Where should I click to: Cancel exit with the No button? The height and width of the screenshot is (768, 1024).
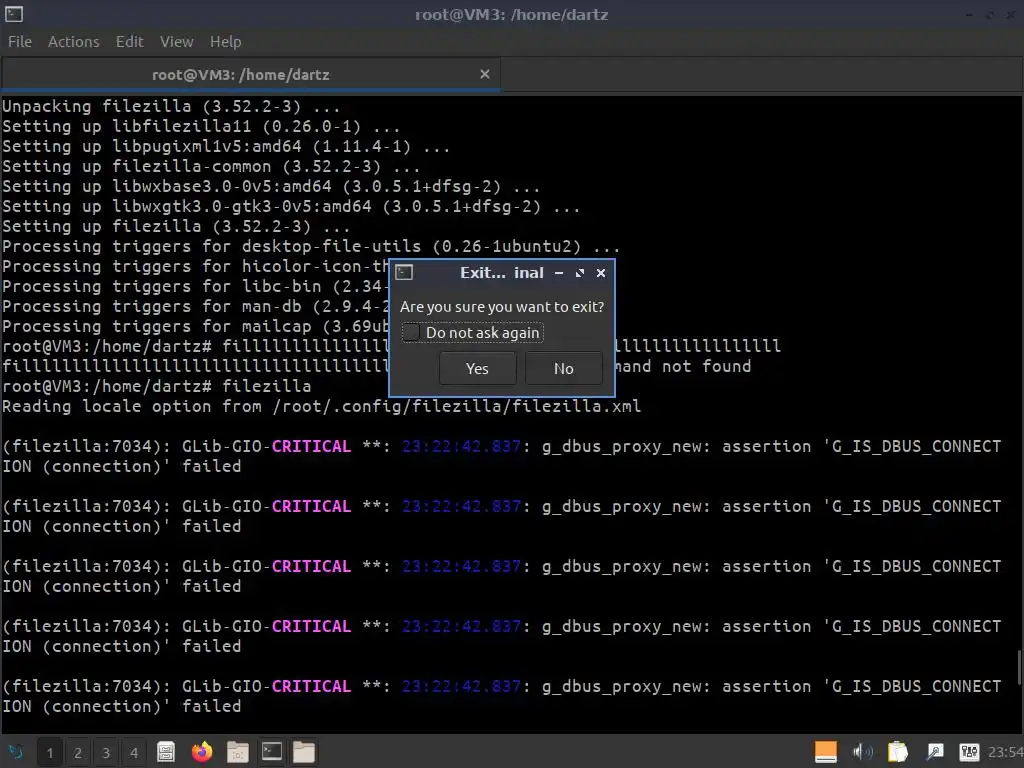pos(564,368)
